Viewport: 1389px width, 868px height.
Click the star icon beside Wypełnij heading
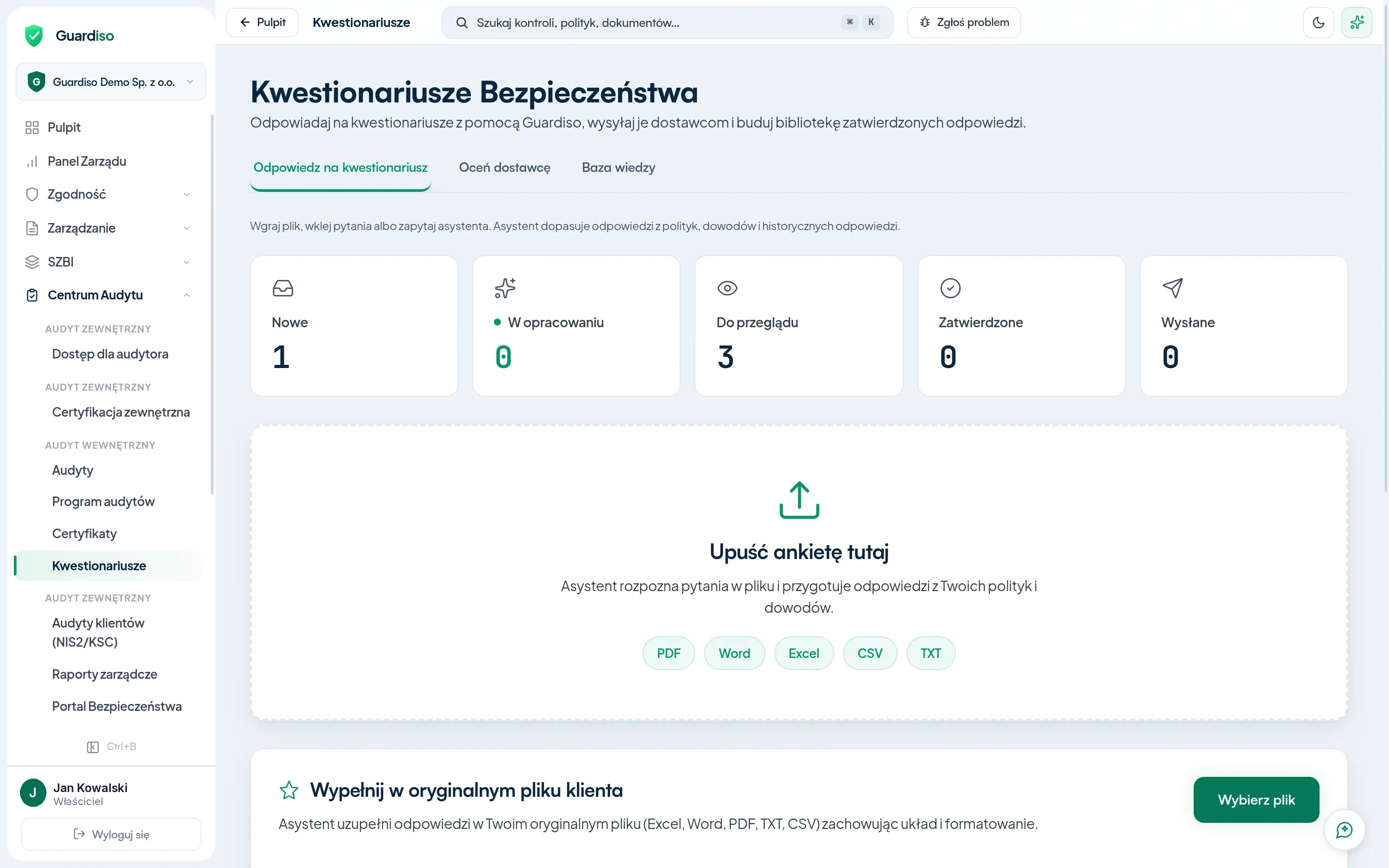(289, 790)
